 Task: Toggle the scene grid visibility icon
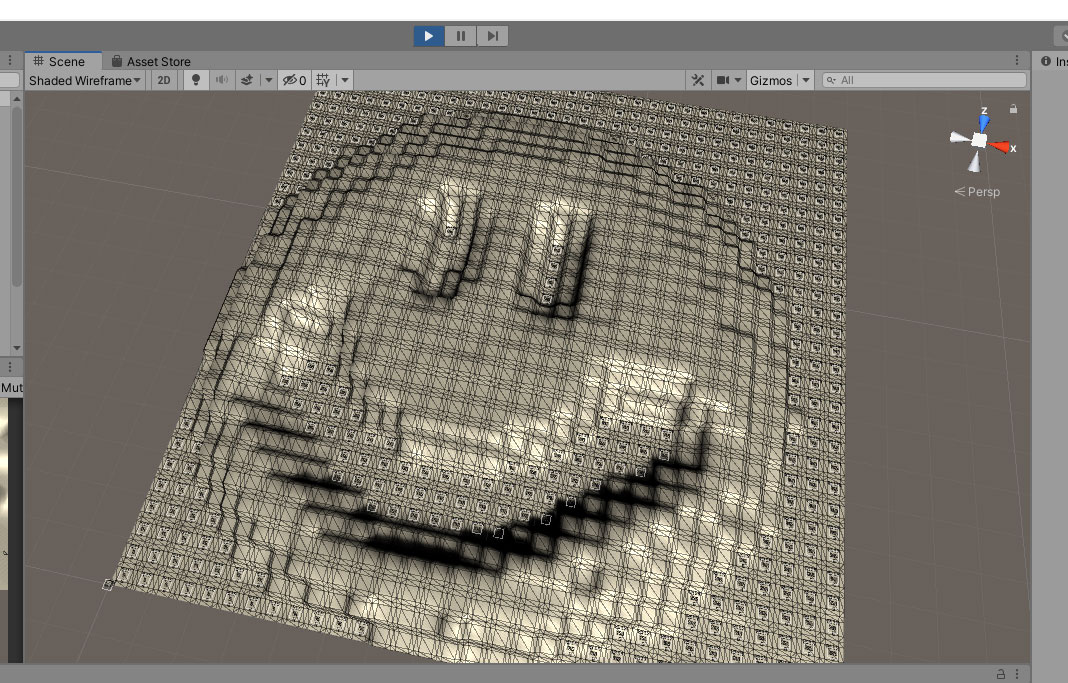[x=324, y=80]
